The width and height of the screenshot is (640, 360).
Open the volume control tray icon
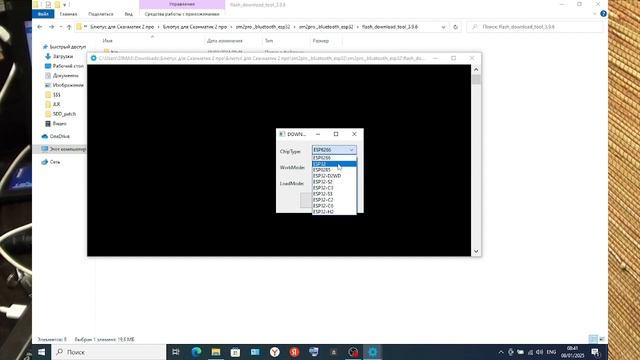click(x=540, y=352)
